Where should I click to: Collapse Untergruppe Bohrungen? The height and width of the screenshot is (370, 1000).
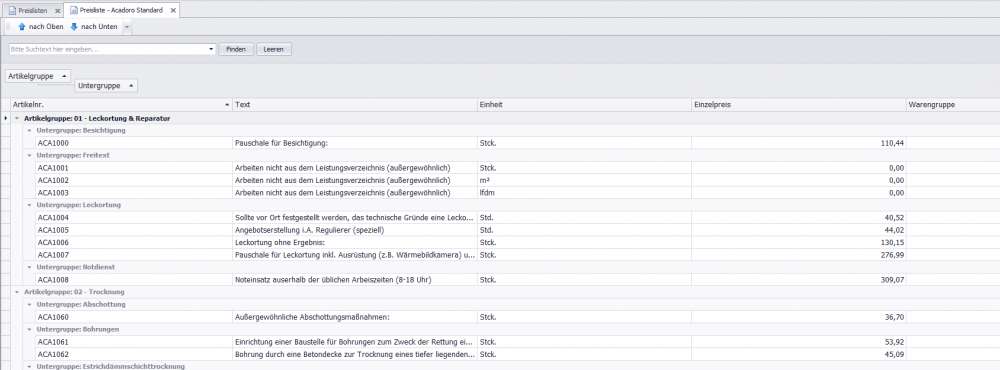click(x=29, y=330)
